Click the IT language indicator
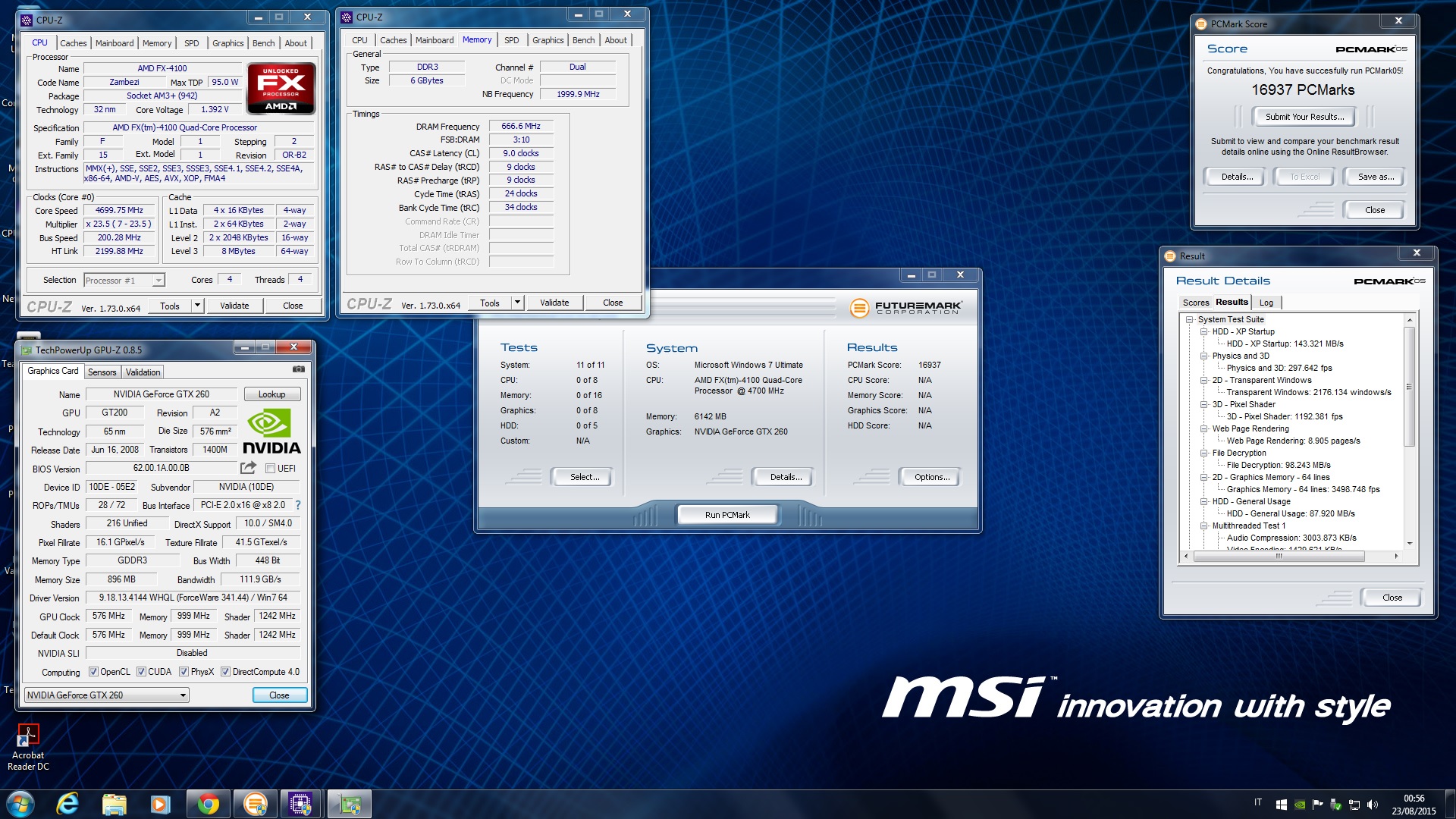This screenshot has height=819, width=1456. (1258, 802)
